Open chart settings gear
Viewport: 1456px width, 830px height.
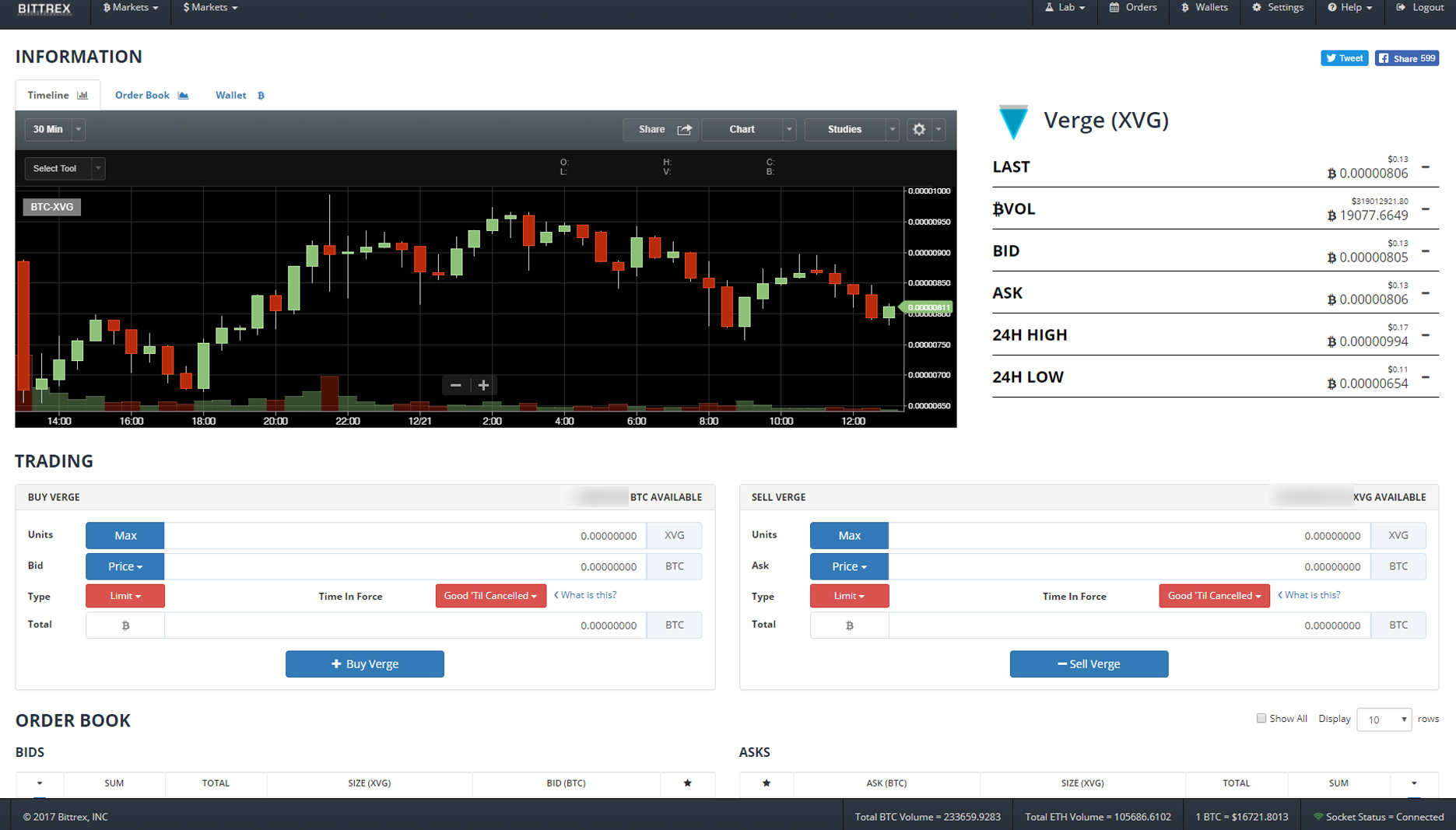919,129
